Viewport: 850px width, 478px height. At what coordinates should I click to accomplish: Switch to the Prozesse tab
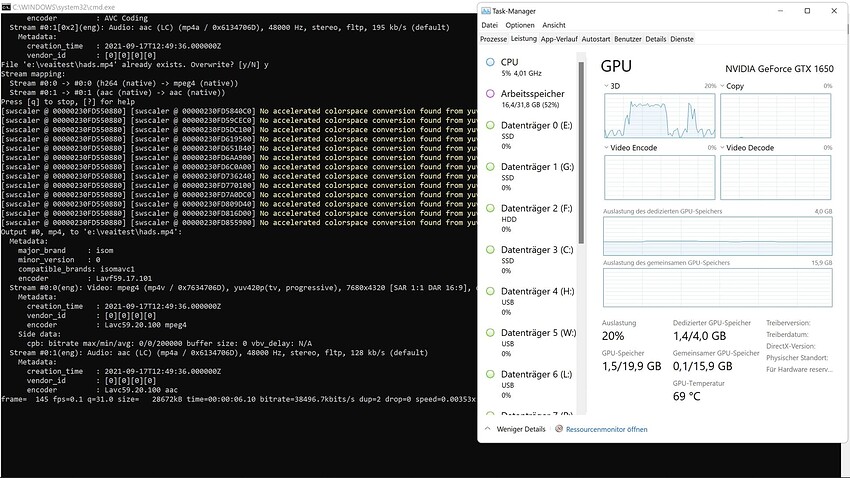(493, 39)
